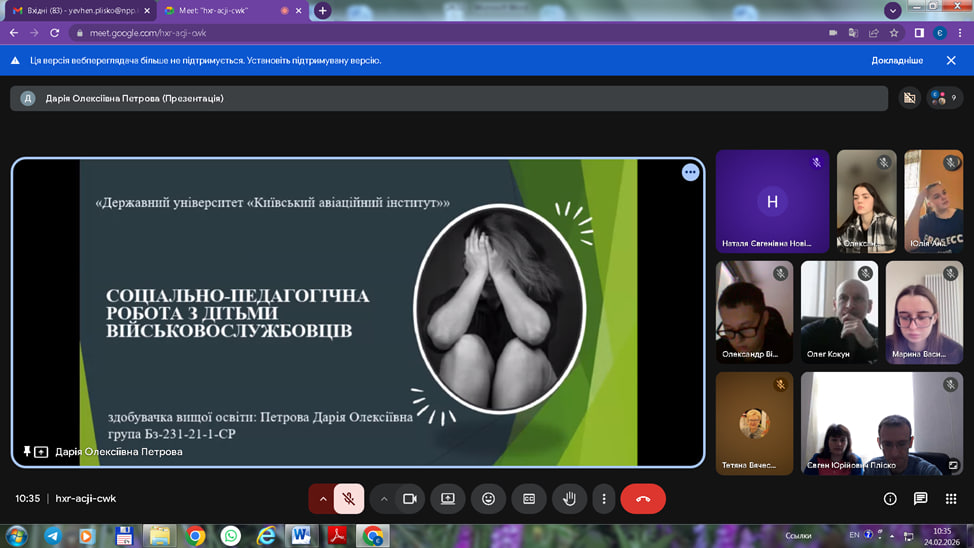Unmute the microphone in the call bar
Screen dimensions: 974x548
tap(349, 498)
